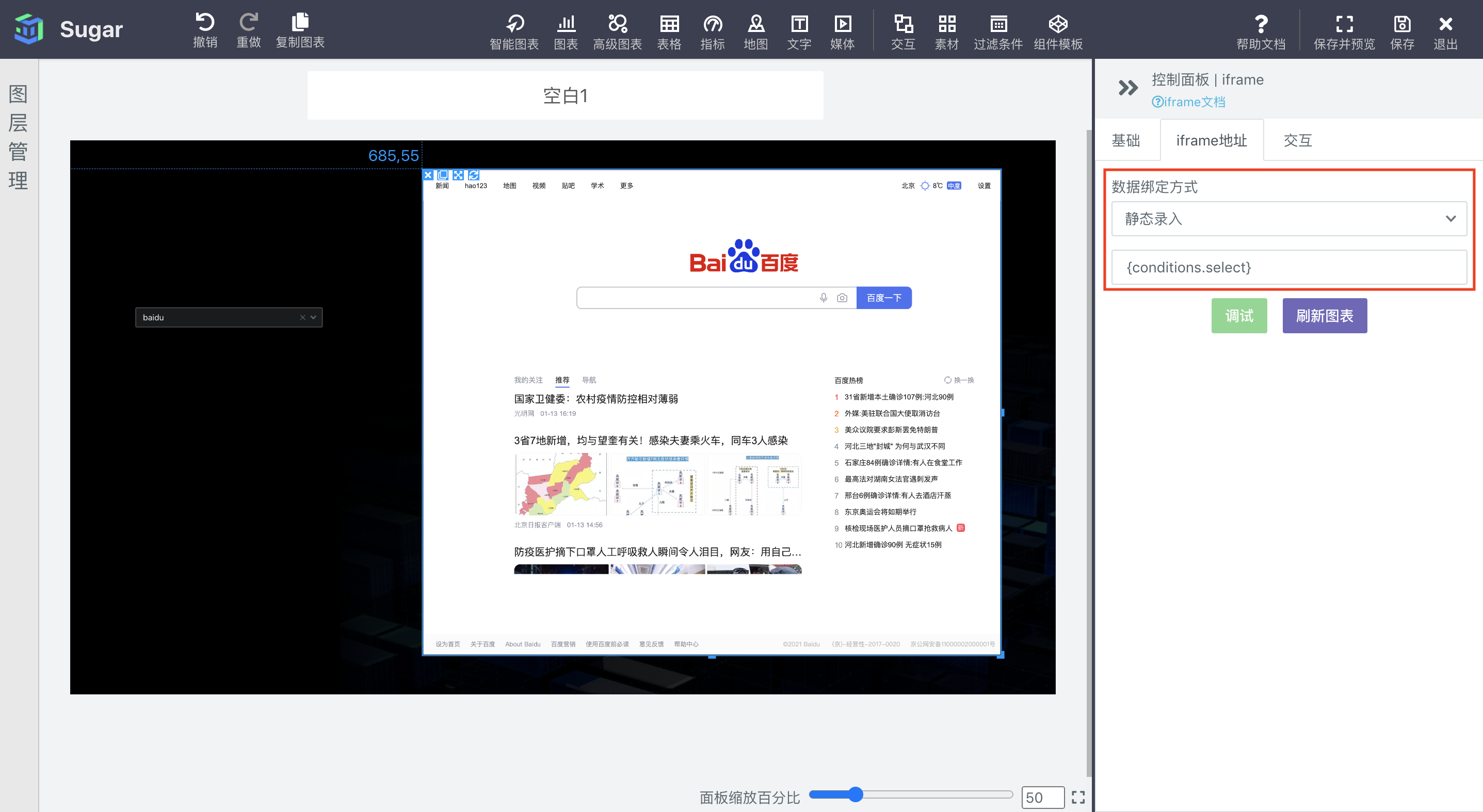Select the 我的关注 tab in Baidu feed
The image size is (1483, 812).
tap(528, 380)
